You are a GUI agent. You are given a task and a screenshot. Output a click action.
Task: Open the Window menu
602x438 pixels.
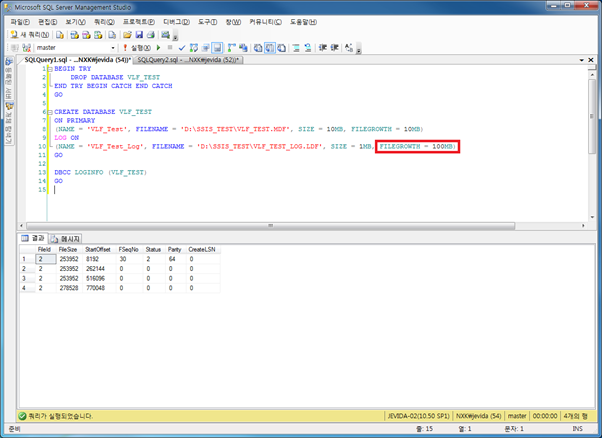[233, 22]
